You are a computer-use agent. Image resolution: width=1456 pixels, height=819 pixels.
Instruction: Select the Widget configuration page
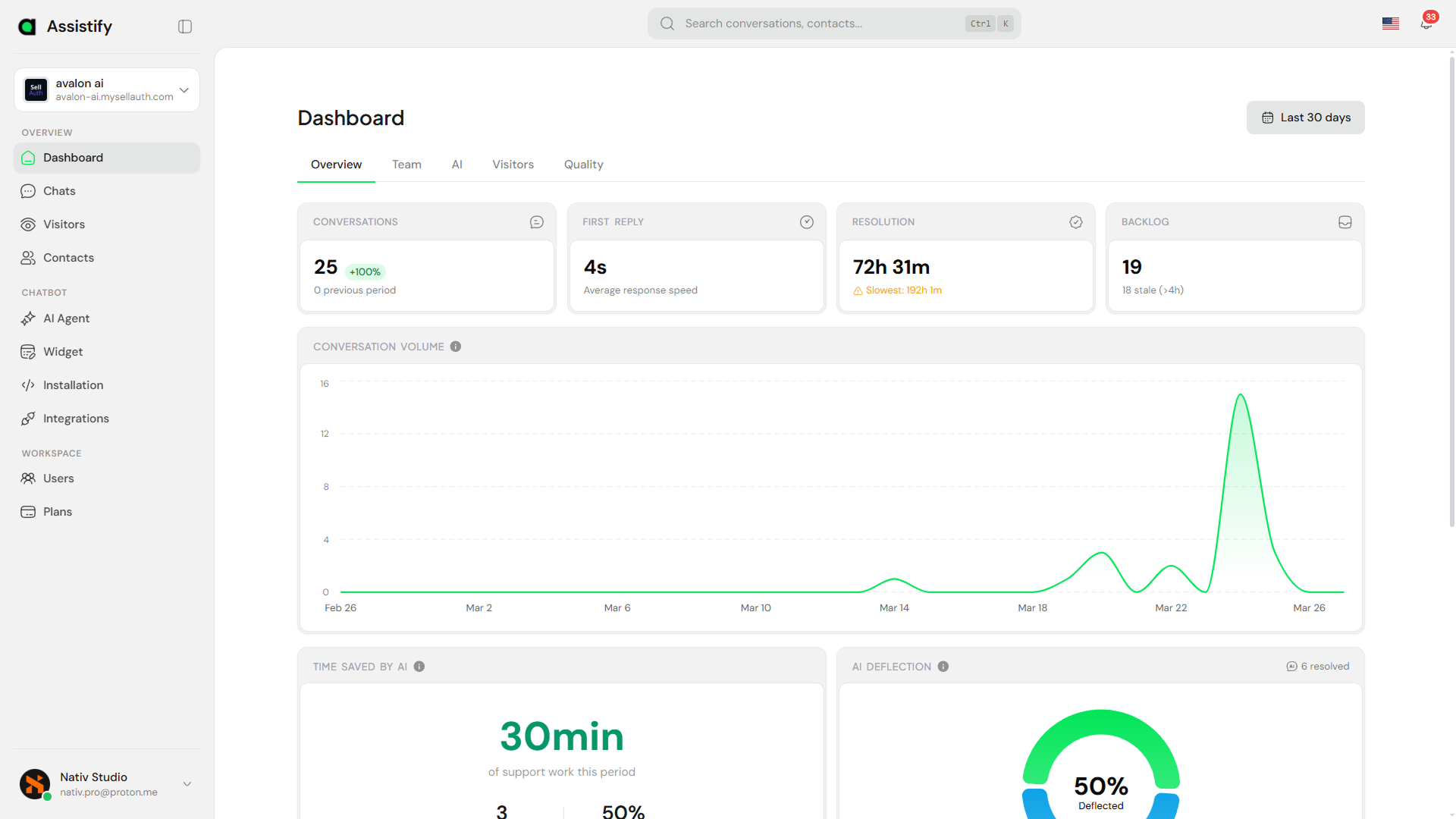click(63, 351)
